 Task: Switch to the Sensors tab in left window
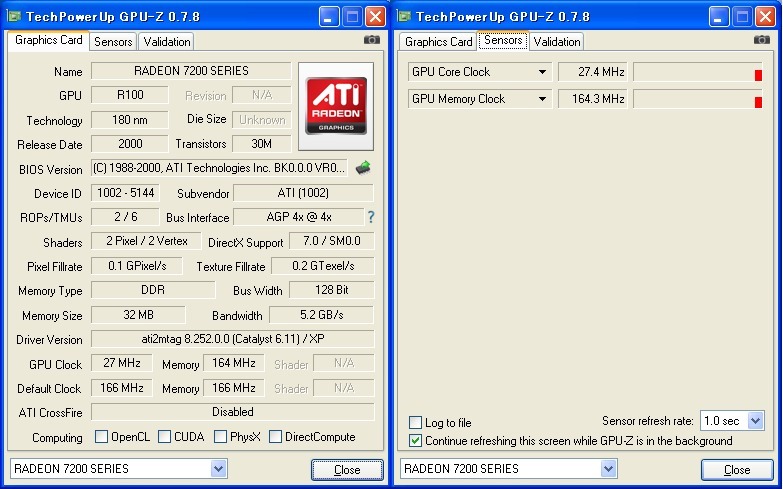point(113,42)
